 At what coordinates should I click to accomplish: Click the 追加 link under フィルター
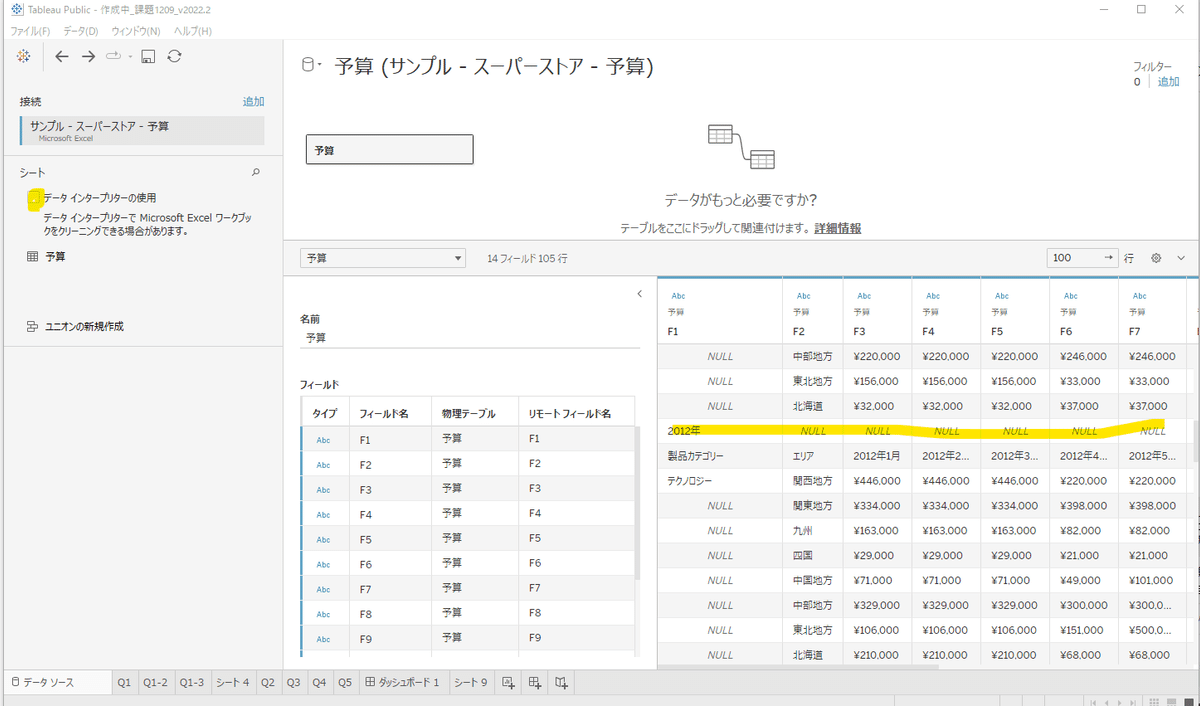(x=1168, y=82)
